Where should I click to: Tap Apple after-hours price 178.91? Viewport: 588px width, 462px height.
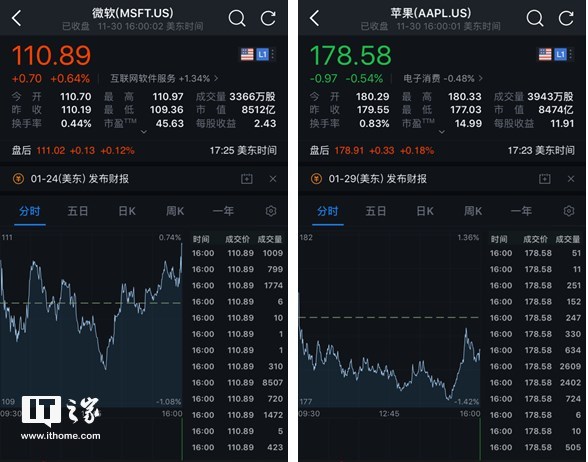349,150
